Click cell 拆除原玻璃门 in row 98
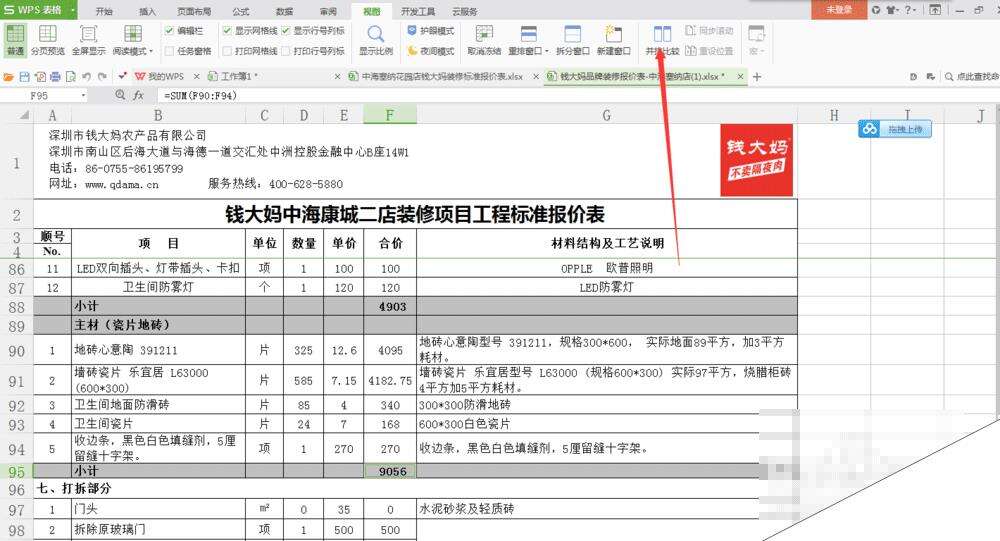 coord(158,530)
